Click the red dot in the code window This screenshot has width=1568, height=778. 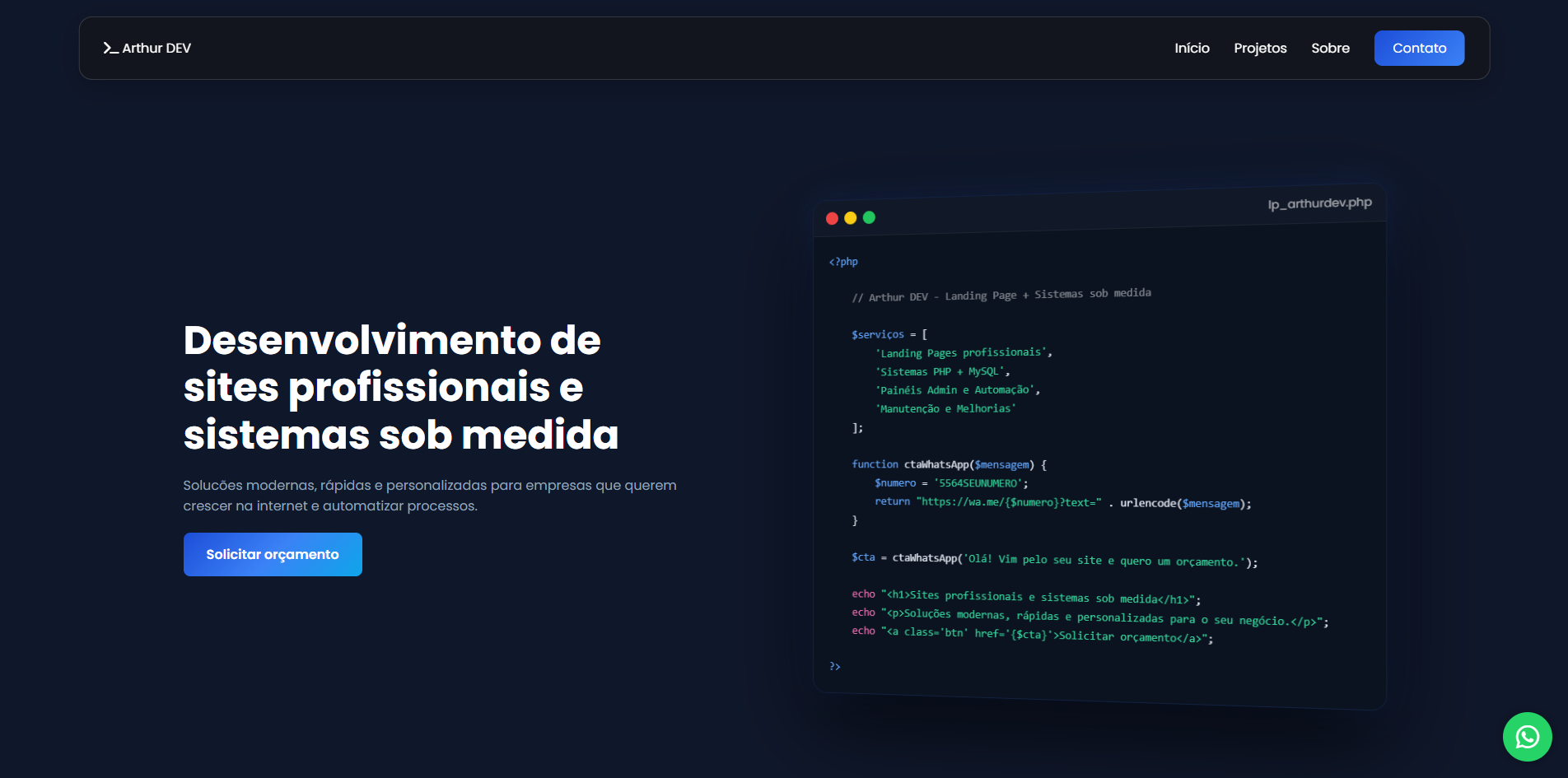(x=832, y=218)
